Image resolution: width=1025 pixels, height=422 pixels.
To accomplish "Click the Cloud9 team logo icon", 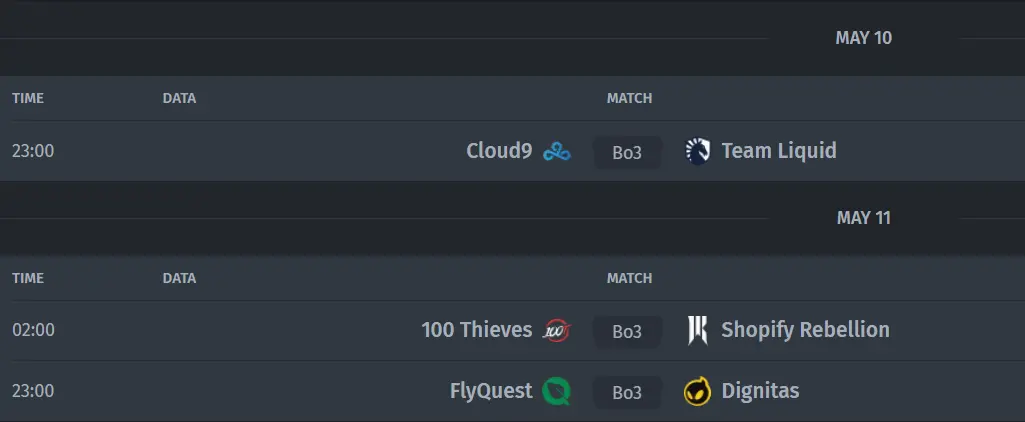I will pos(557,152).
